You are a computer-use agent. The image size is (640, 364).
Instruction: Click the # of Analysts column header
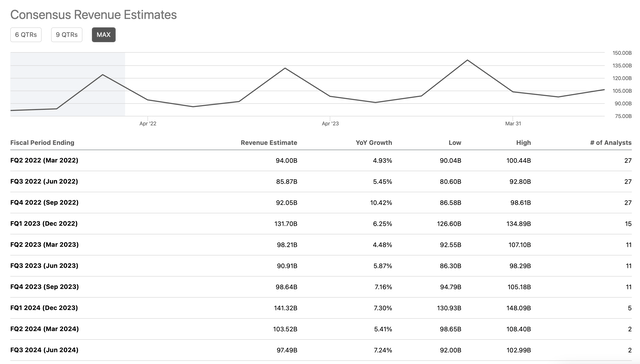611,142
